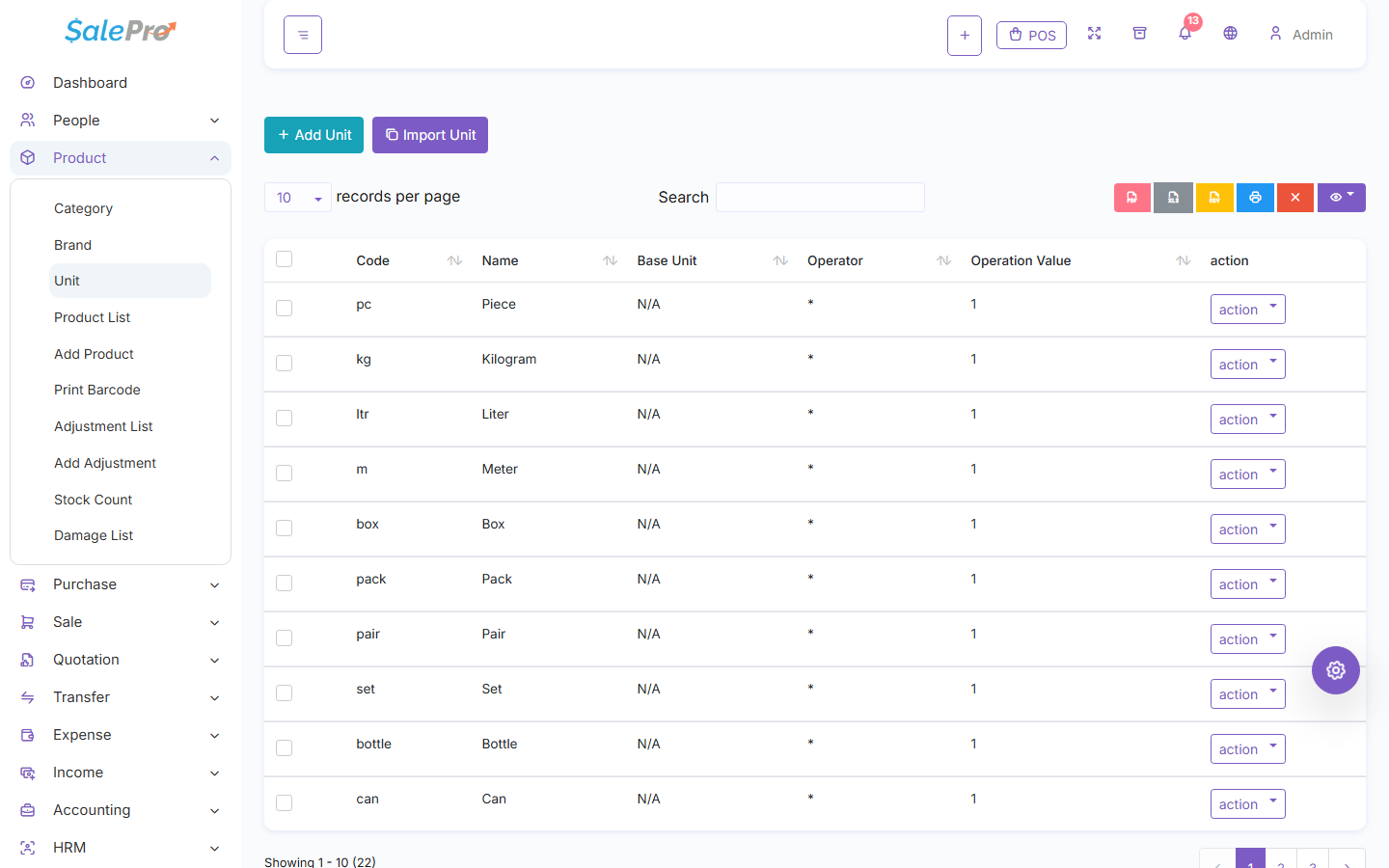Click the SalePro logo
Viewport: 1389px width, 868px height.
121,31
